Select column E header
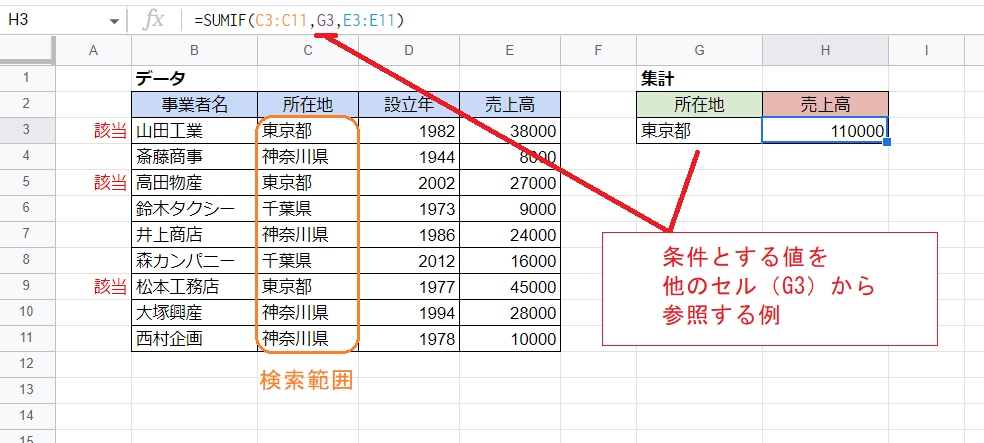The width and height of the screenshot is (984, 443). 510,51
